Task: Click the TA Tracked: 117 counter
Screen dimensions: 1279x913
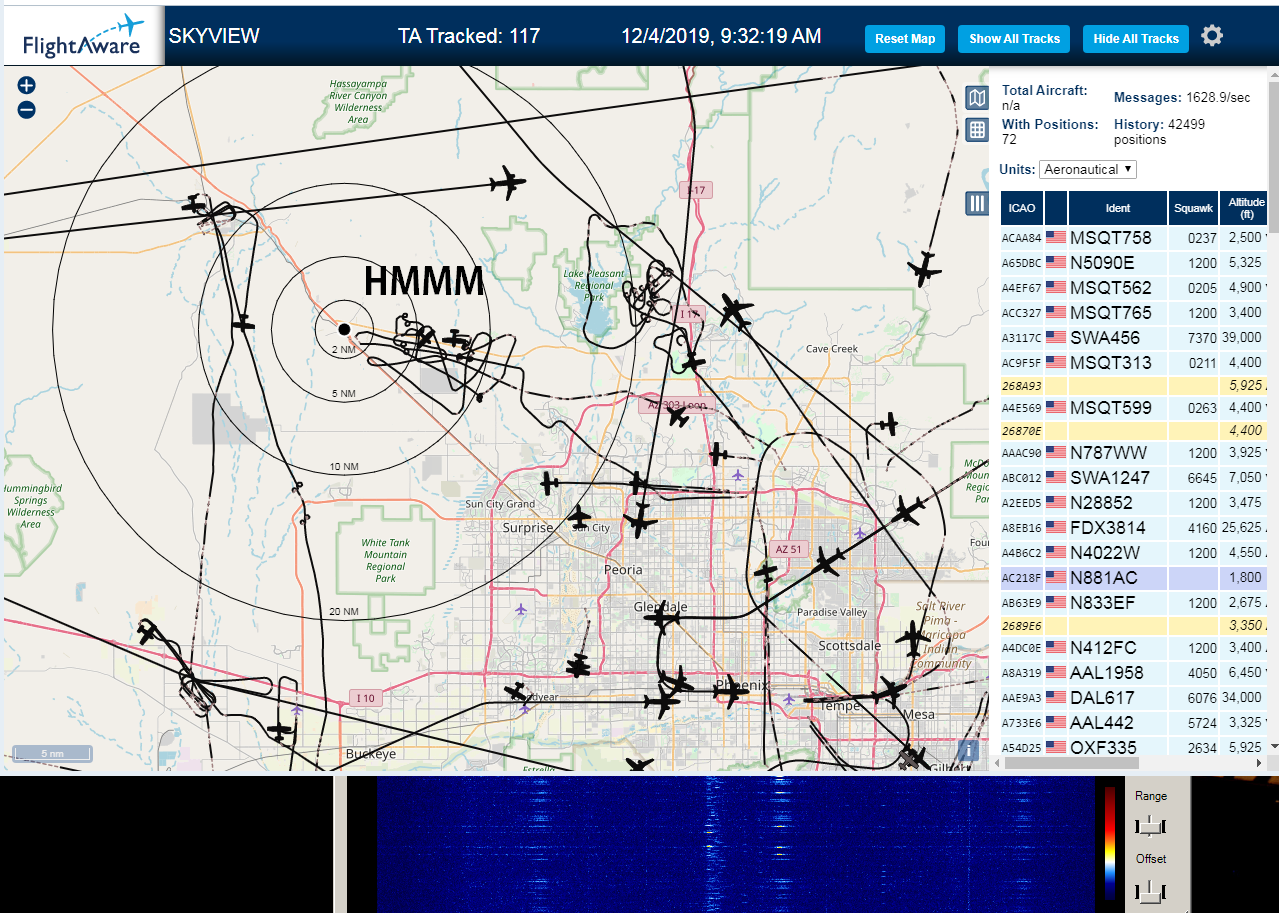Action: click(x=469, y=36)
